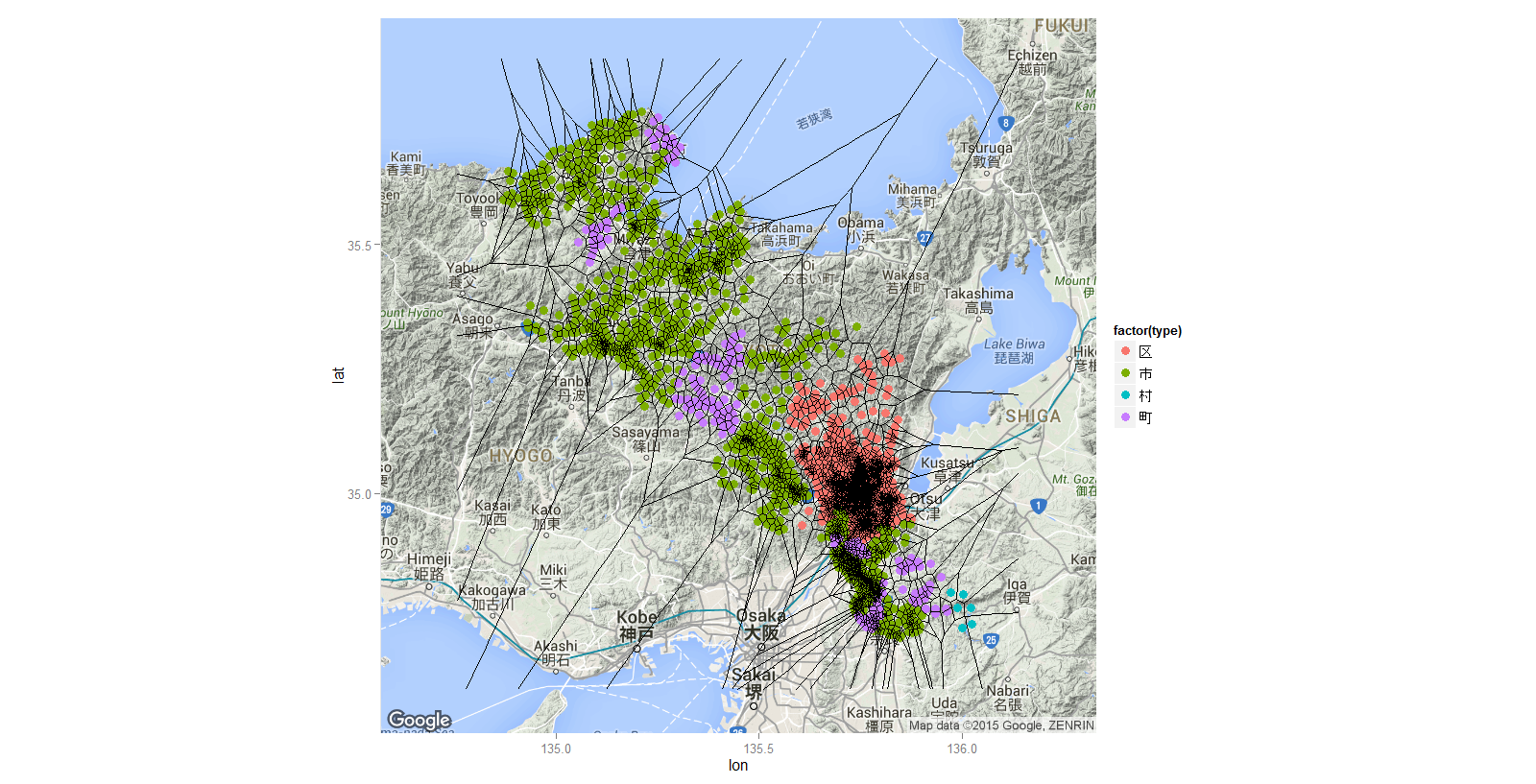
Task: Click the 135.5 longitude tick label
Action: [758, 748]
